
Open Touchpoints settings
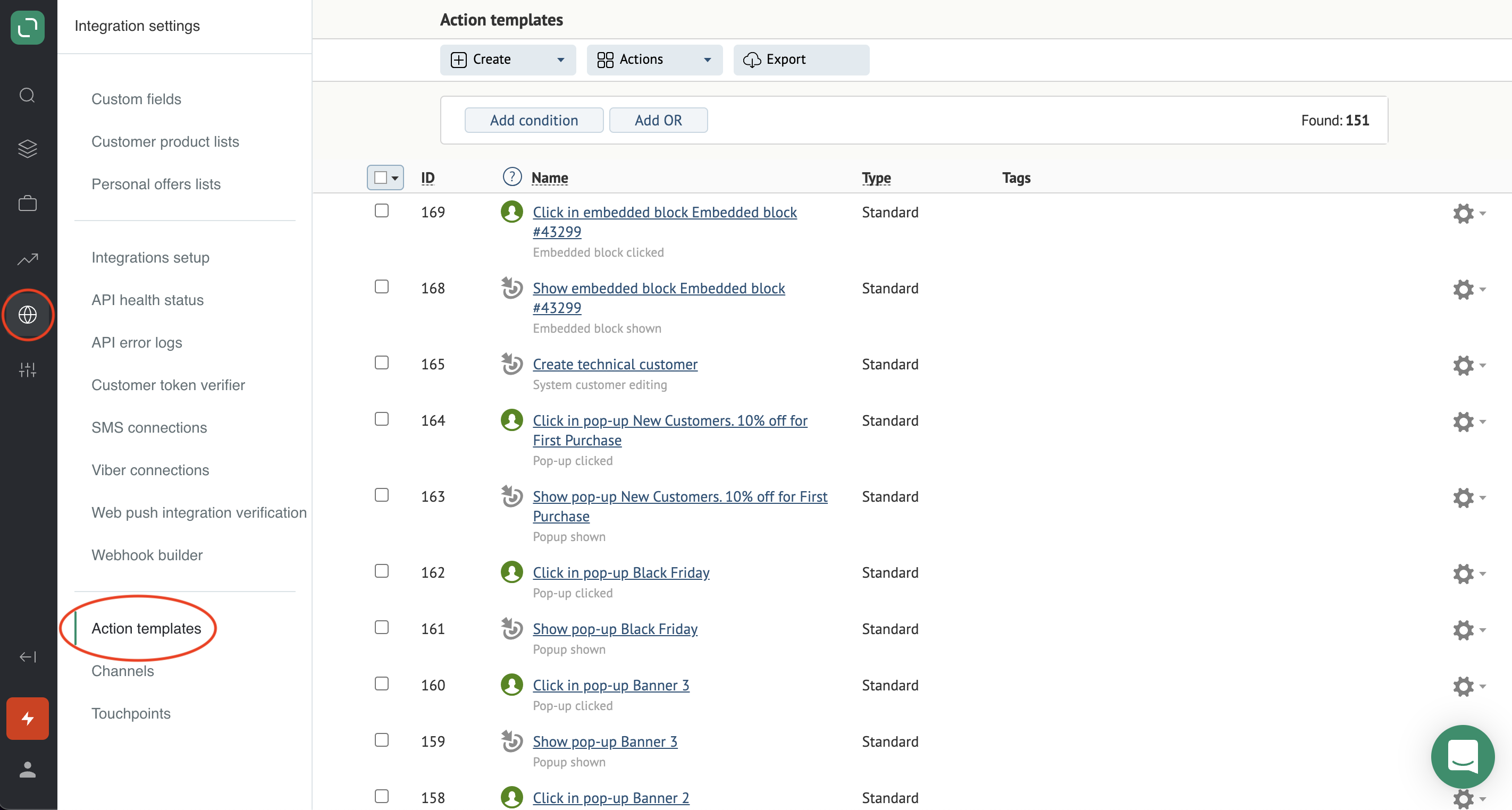131,714
